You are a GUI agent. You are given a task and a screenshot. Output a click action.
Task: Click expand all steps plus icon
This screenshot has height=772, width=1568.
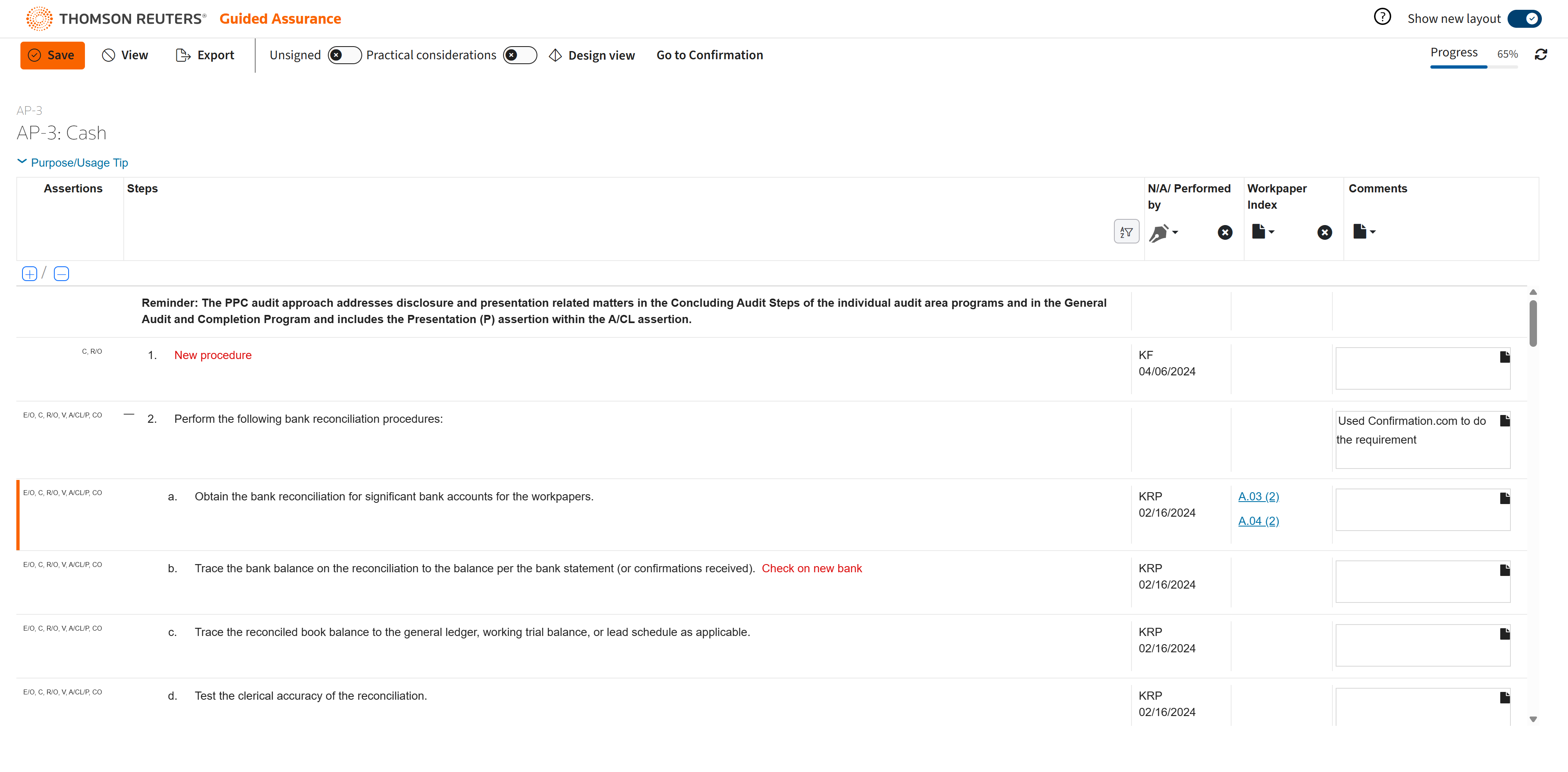29,274
